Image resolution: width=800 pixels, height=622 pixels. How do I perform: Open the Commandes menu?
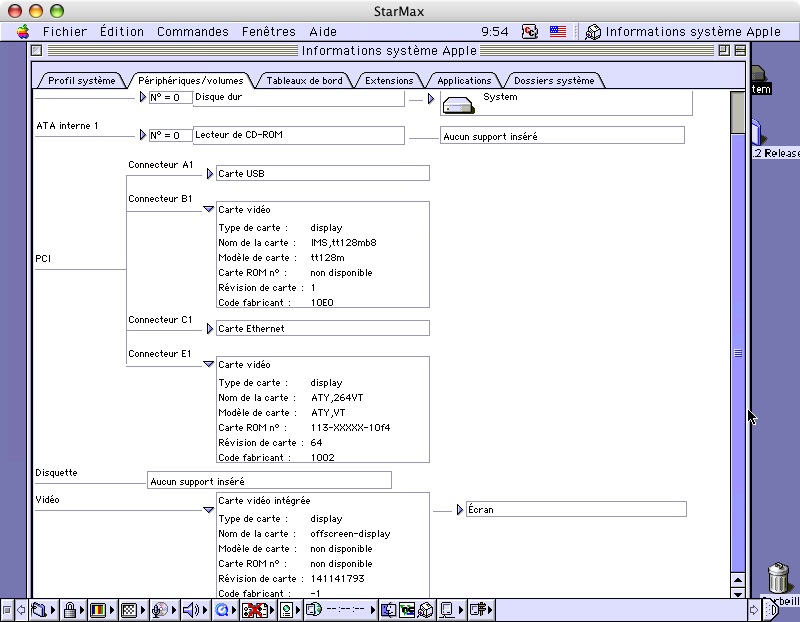click(192, 32)
